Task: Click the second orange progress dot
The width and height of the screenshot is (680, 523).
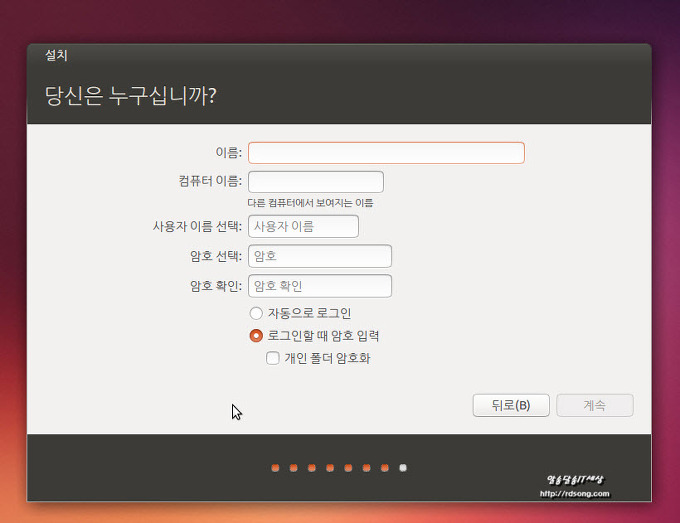Action: click(293, 467)
